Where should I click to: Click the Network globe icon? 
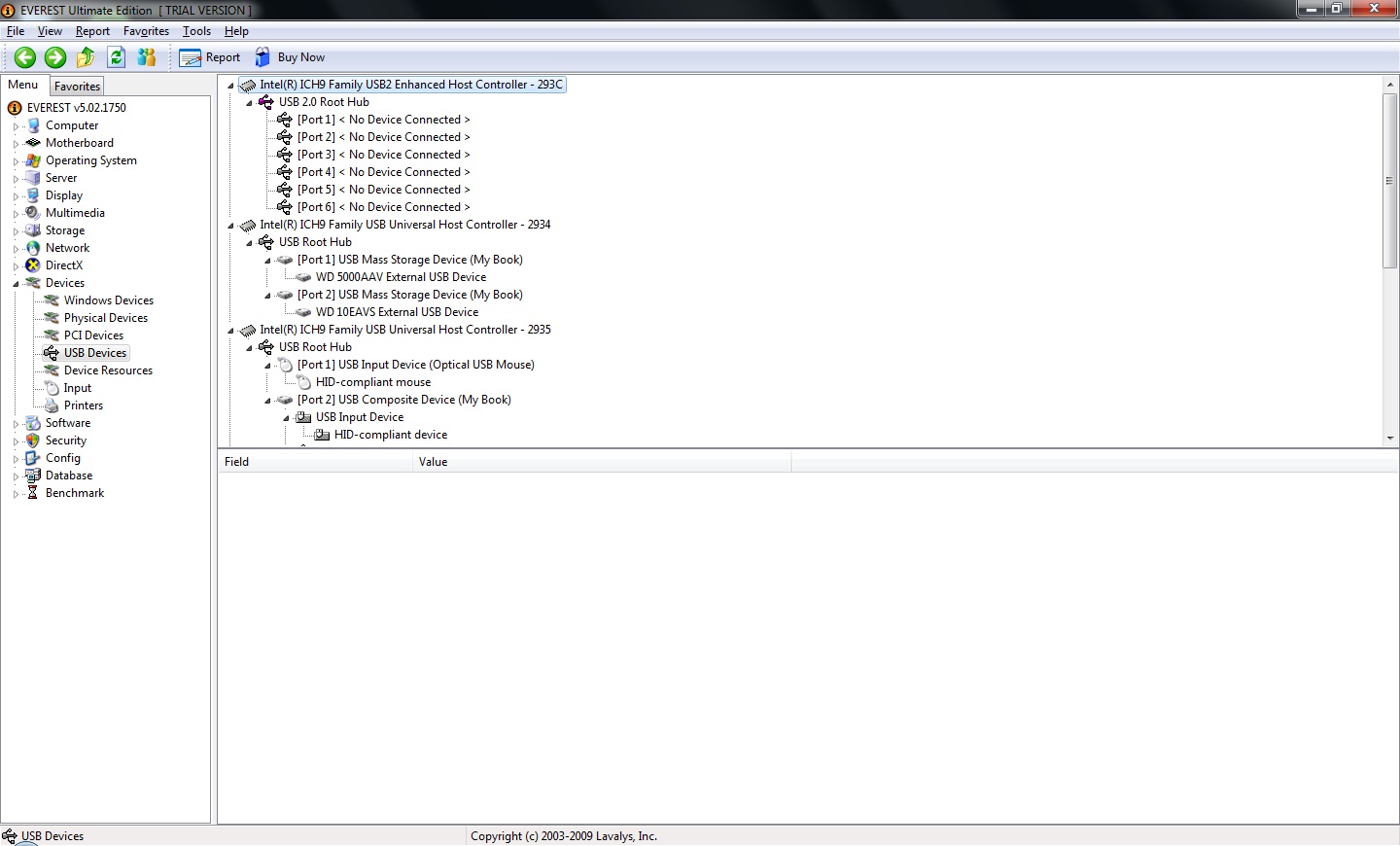click(x=33, y=248)
